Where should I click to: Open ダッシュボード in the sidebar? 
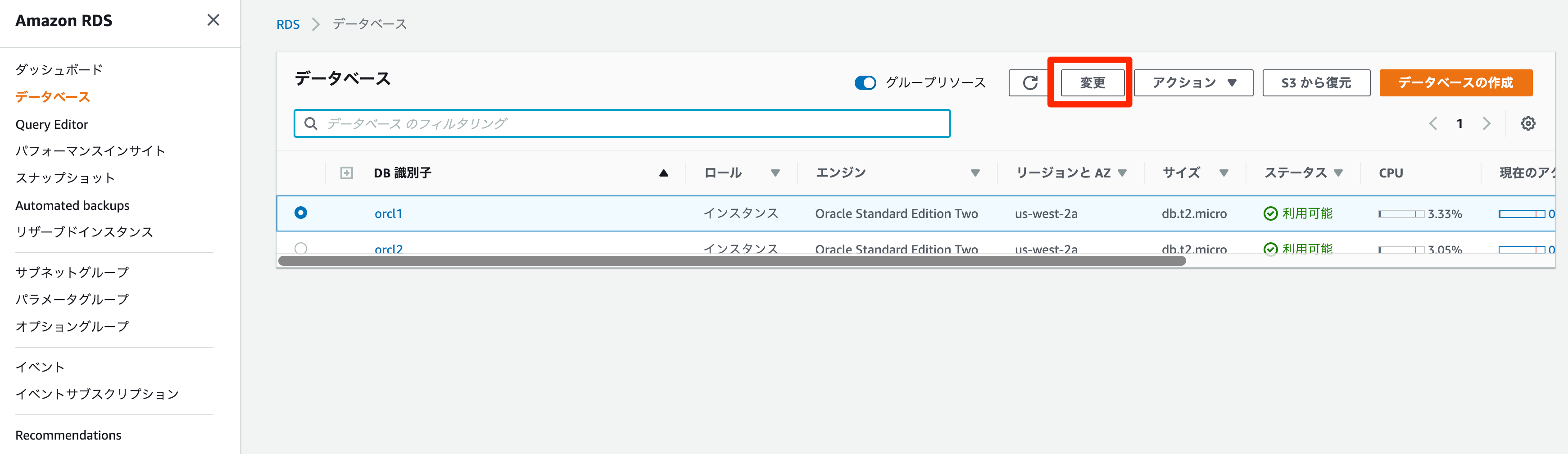pos(59,69)
